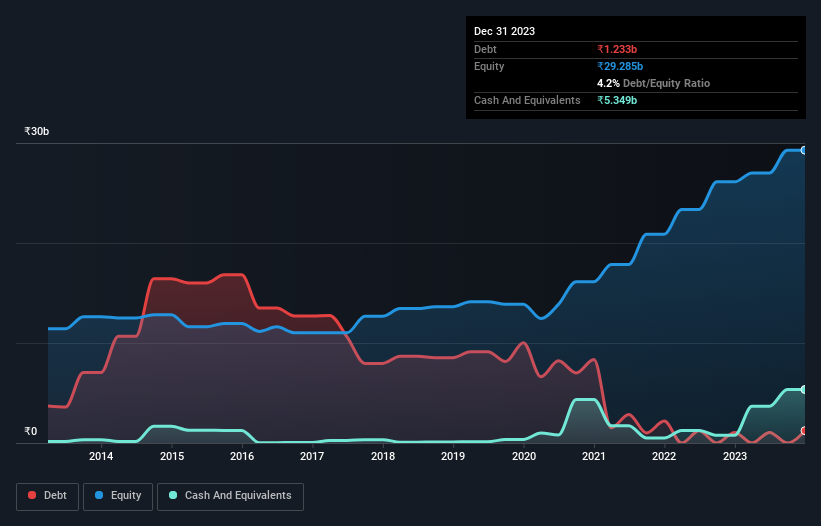Click the Dec 31 2023 tooltip date
Viewport: 821px width, 526px height.
click(504, 31)
